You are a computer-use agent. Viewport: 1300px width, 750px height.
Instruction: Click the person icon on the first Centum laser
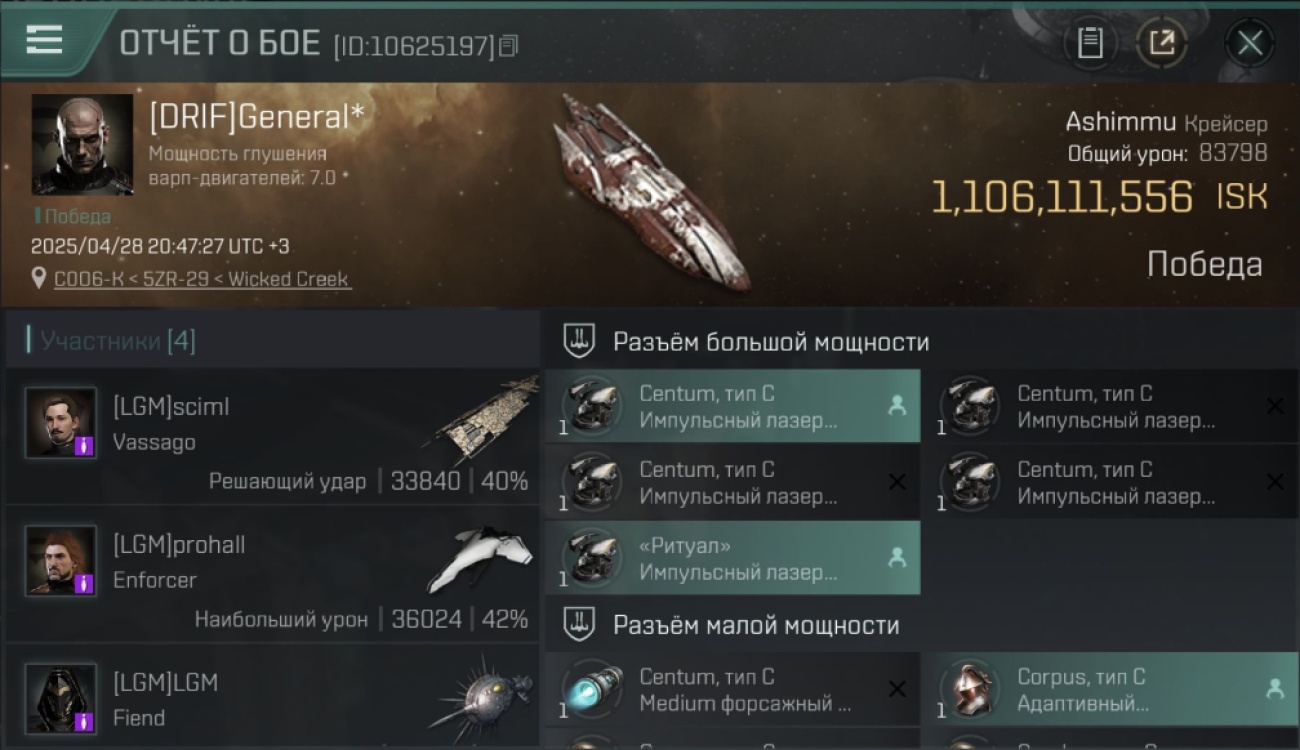pyautogui.click(x=897, y=405)
